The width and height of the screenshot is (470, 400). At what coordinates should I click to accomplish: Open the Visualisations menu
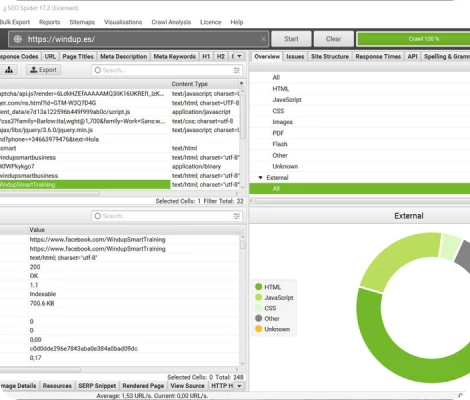(x=123, y=22)
